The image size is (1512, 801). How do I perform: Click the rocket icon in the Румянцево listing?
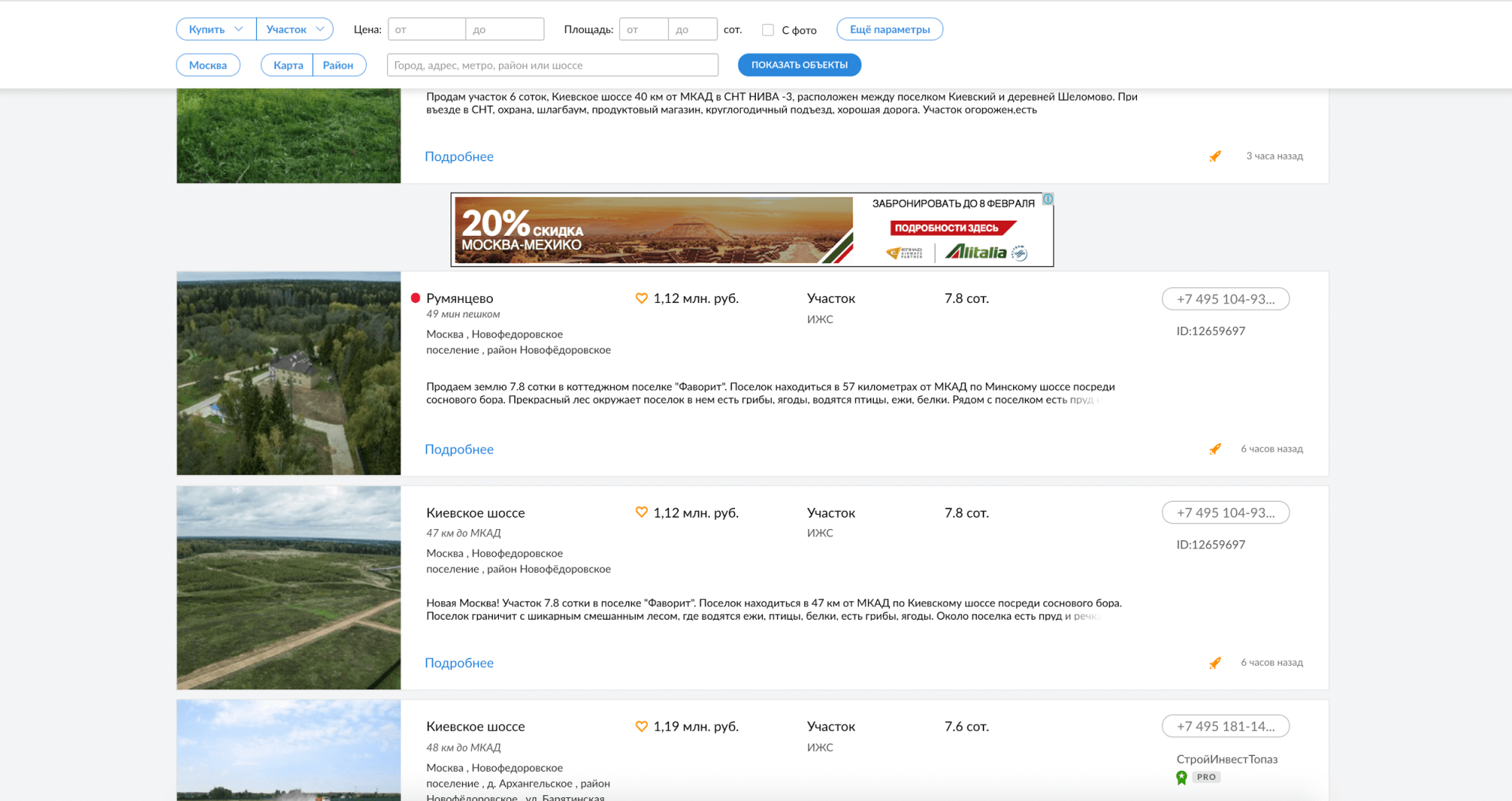[x=1215, y=449]
